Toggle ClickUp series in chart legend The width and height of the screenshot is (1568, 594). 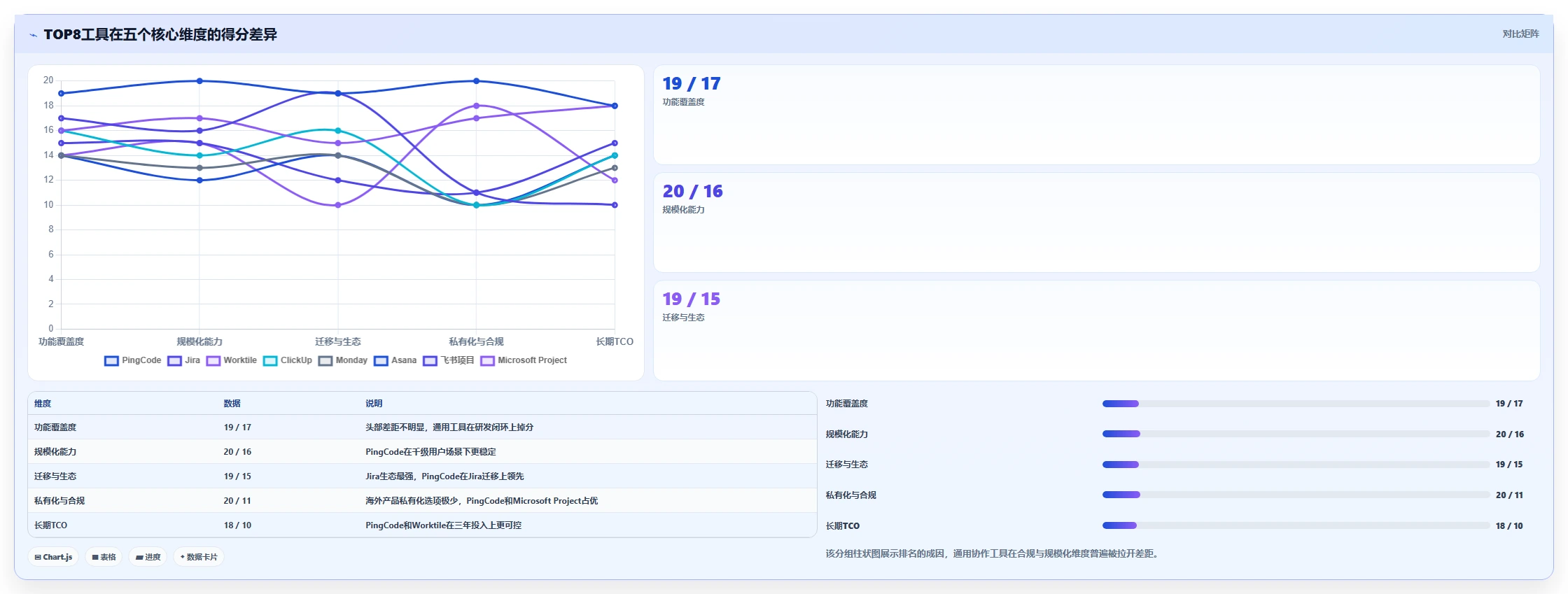tap(288, 360)
